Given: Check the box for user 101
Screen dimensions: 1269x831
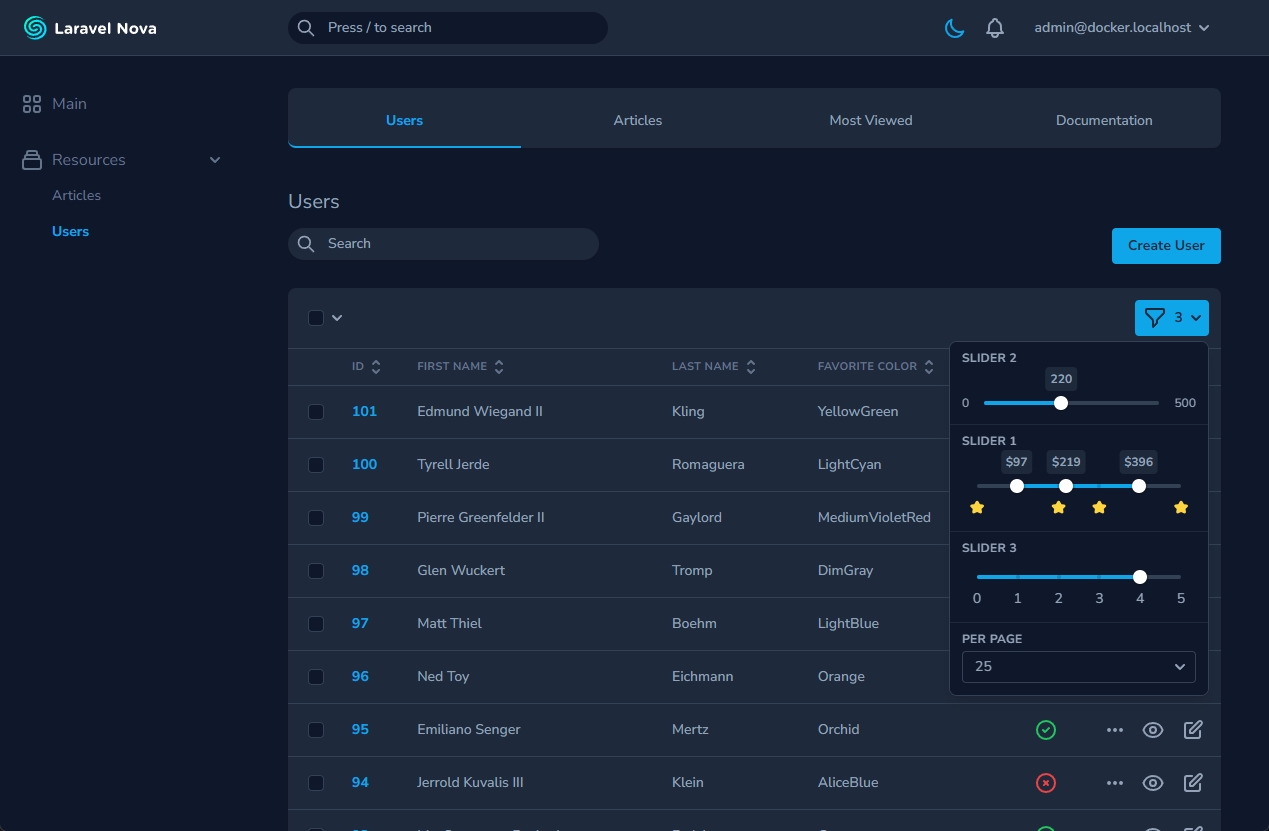Looking at the screenshot, I should 316,412.
